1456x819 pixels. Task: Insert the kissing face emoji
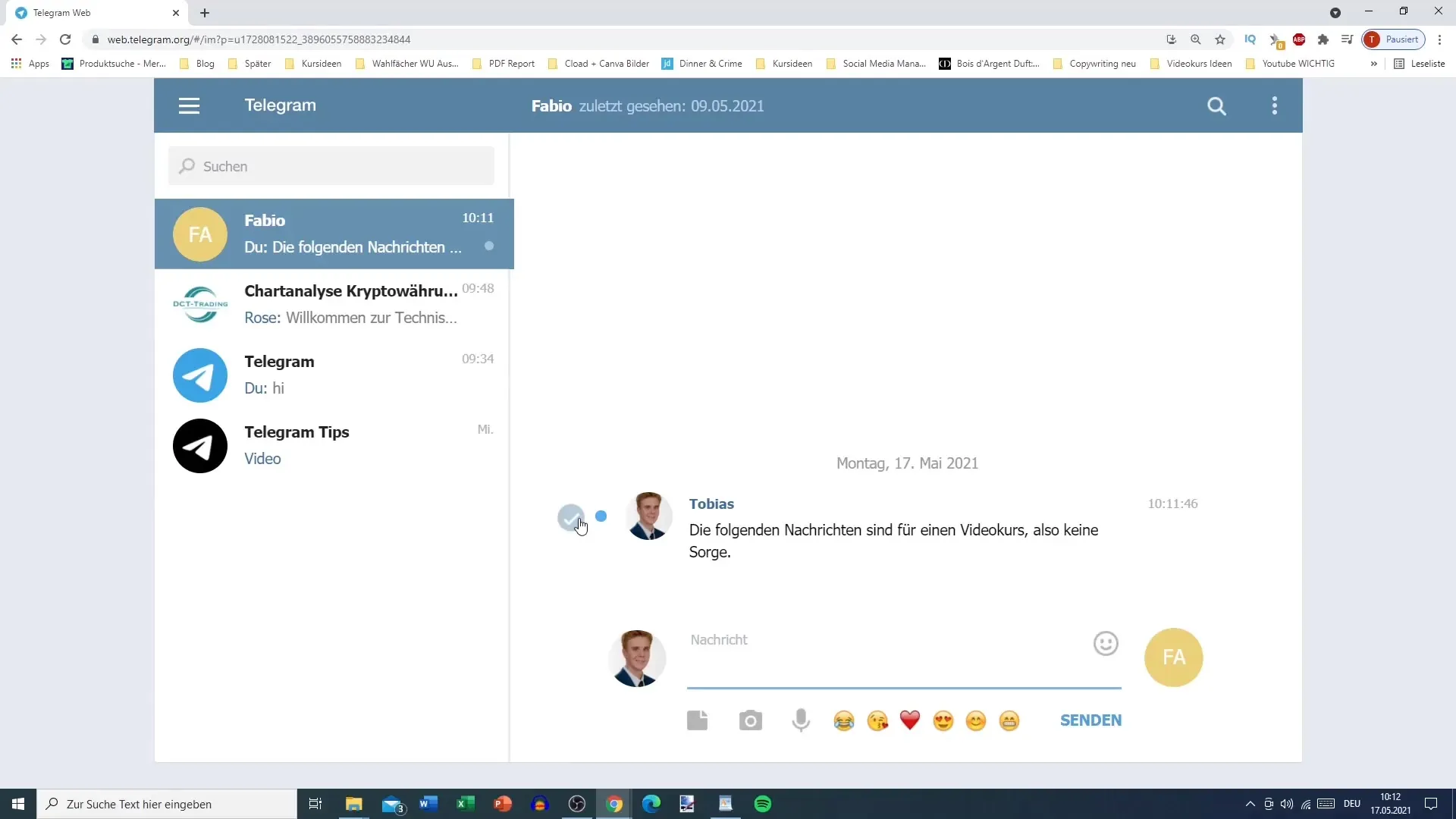tap(877, 720)
